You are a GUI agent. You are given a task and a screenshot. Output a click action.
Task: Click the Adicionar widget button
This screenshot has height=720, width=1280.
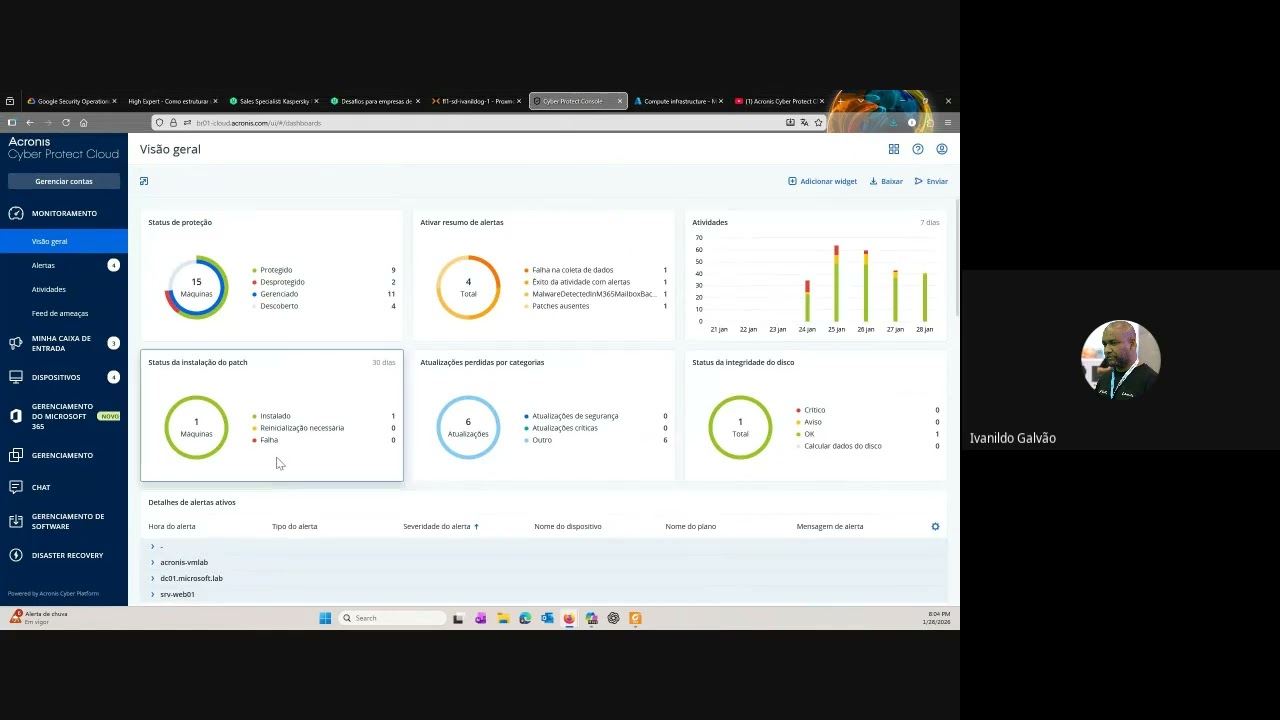(x=823, y=181)
